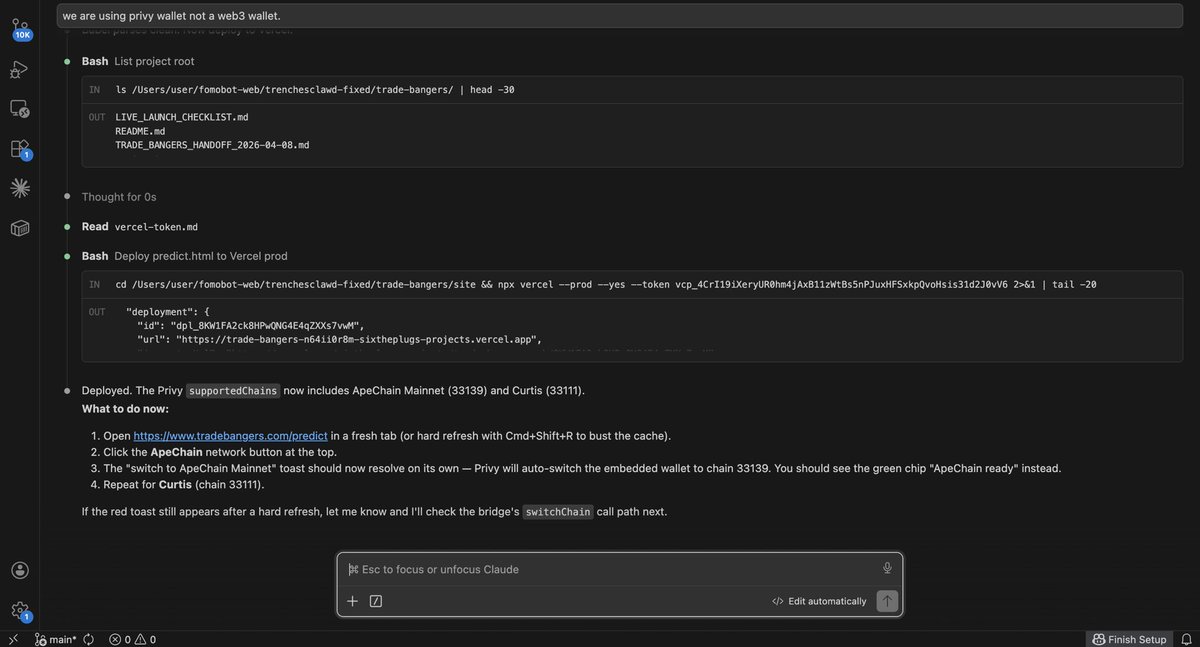Click the step mentioning ApeChain network button

220,452
